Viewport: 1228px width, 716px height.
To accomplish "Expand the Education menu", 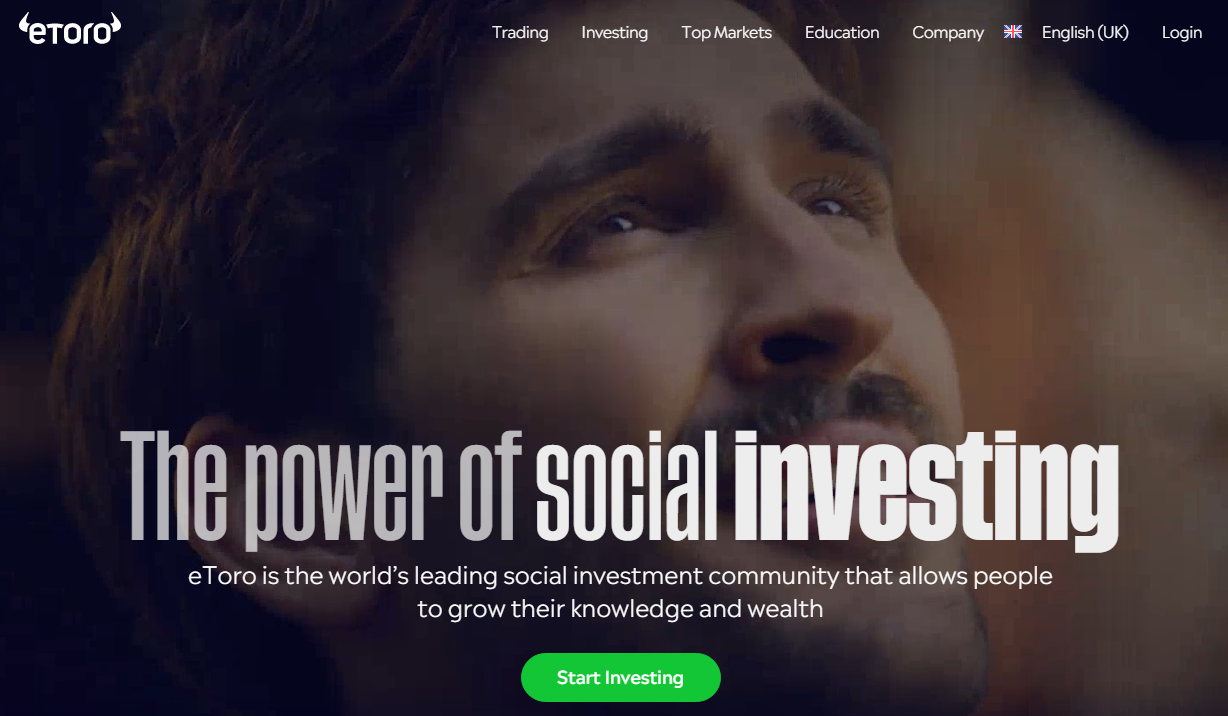I will (x=842, y=32).
